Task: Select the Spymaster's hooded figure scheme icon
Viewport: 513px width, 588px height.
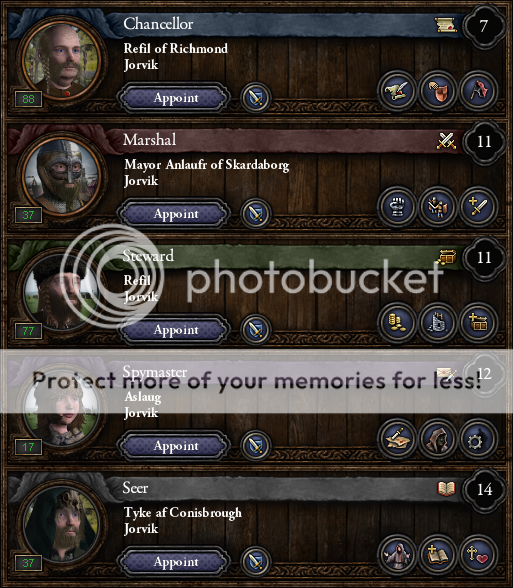Action: (437, 439)
